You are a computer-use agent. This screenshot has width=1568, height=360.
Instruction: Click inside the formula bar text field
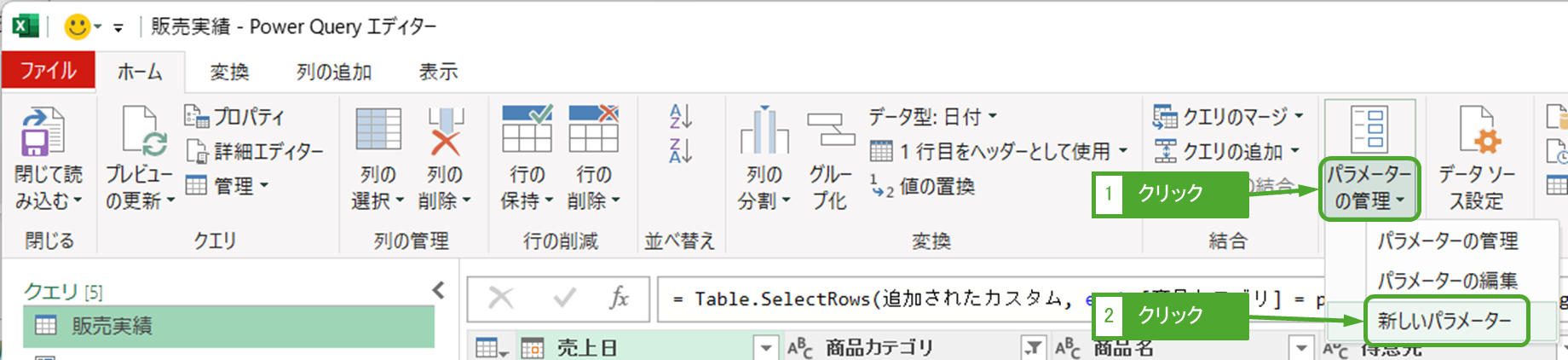click(x=869, y=299)
